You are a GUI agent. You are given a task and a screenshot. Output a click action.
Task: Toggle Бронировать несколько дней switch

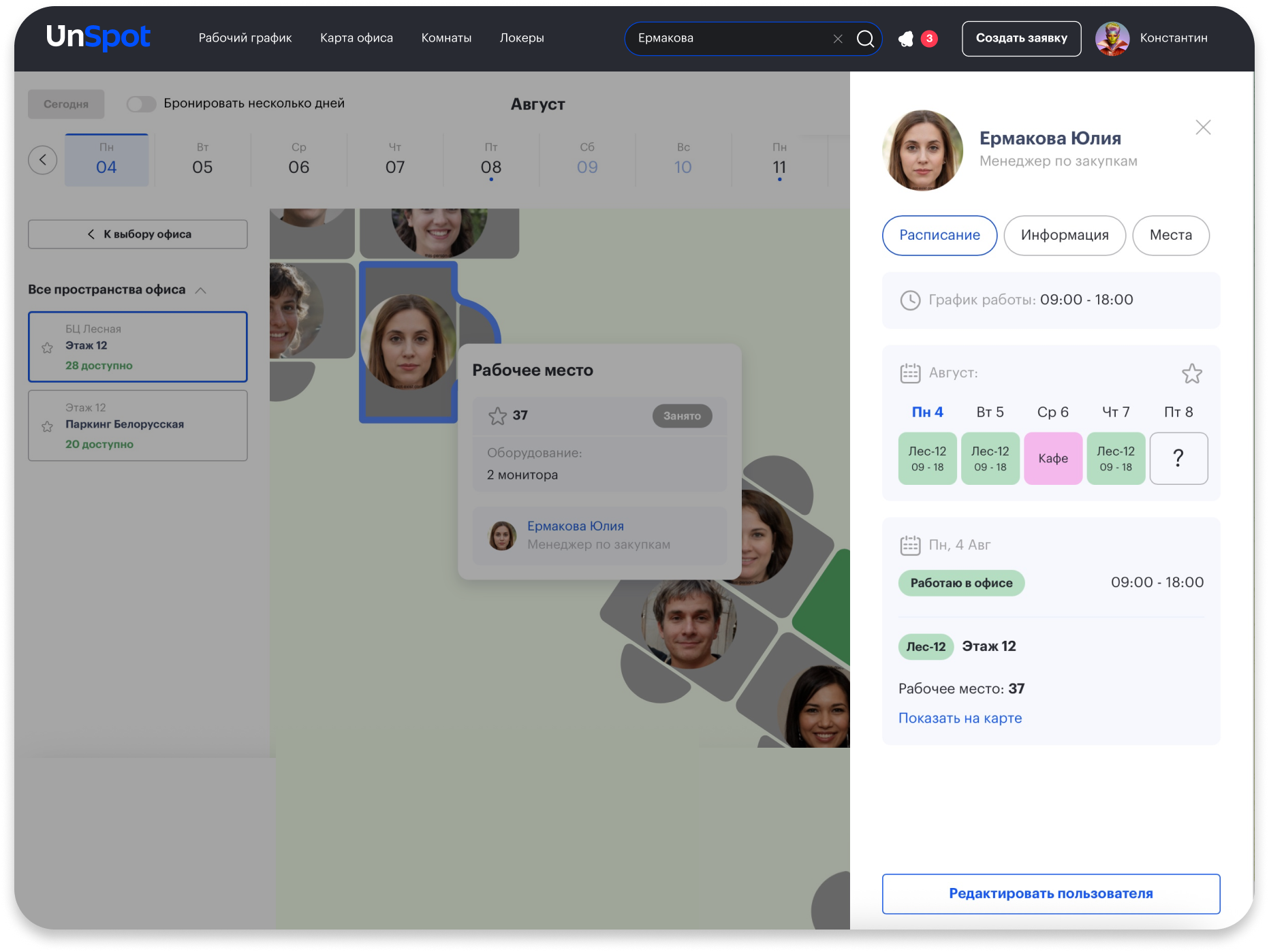tap(141, 104)
